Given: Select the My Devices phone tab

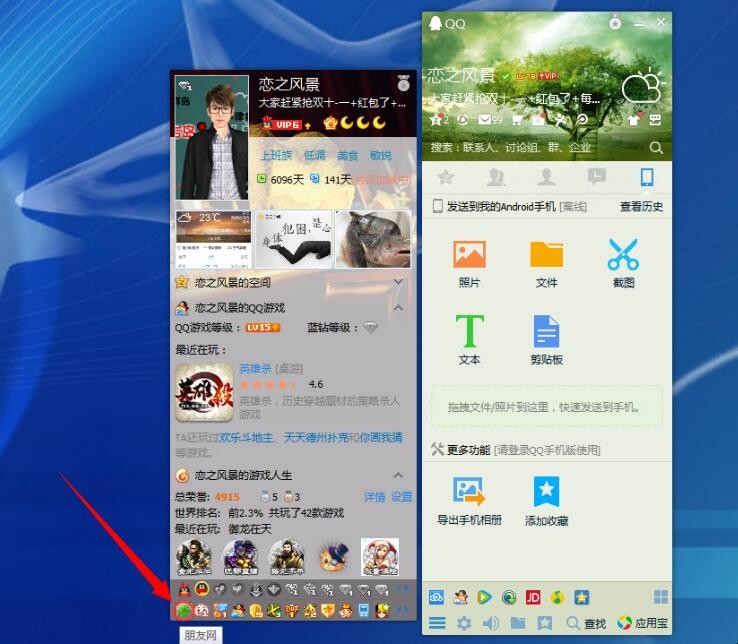Looking at the screenshot, I should click(x=647, y=177).
